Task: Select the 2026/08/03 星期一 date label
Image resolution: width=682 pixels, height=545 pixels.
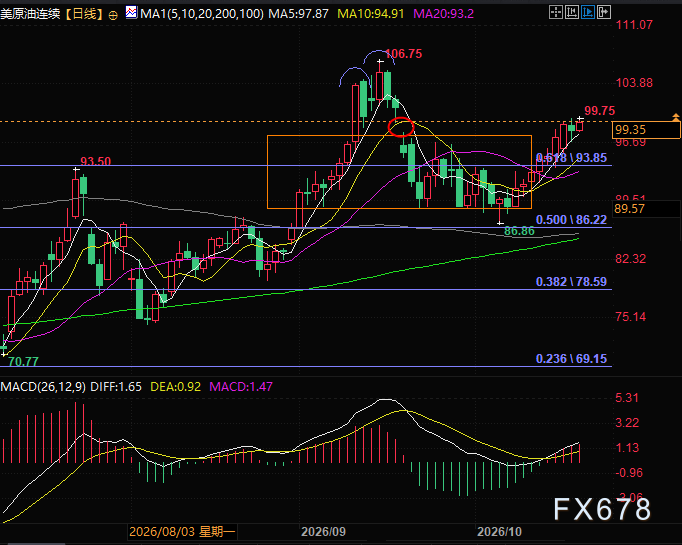Action: (182, 532)
